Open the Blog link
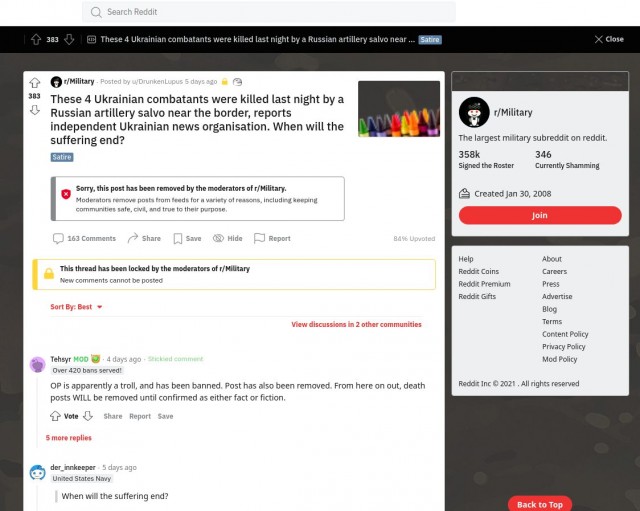The height and width of the screenshot is (511, 640). click(x=549, y=309)
